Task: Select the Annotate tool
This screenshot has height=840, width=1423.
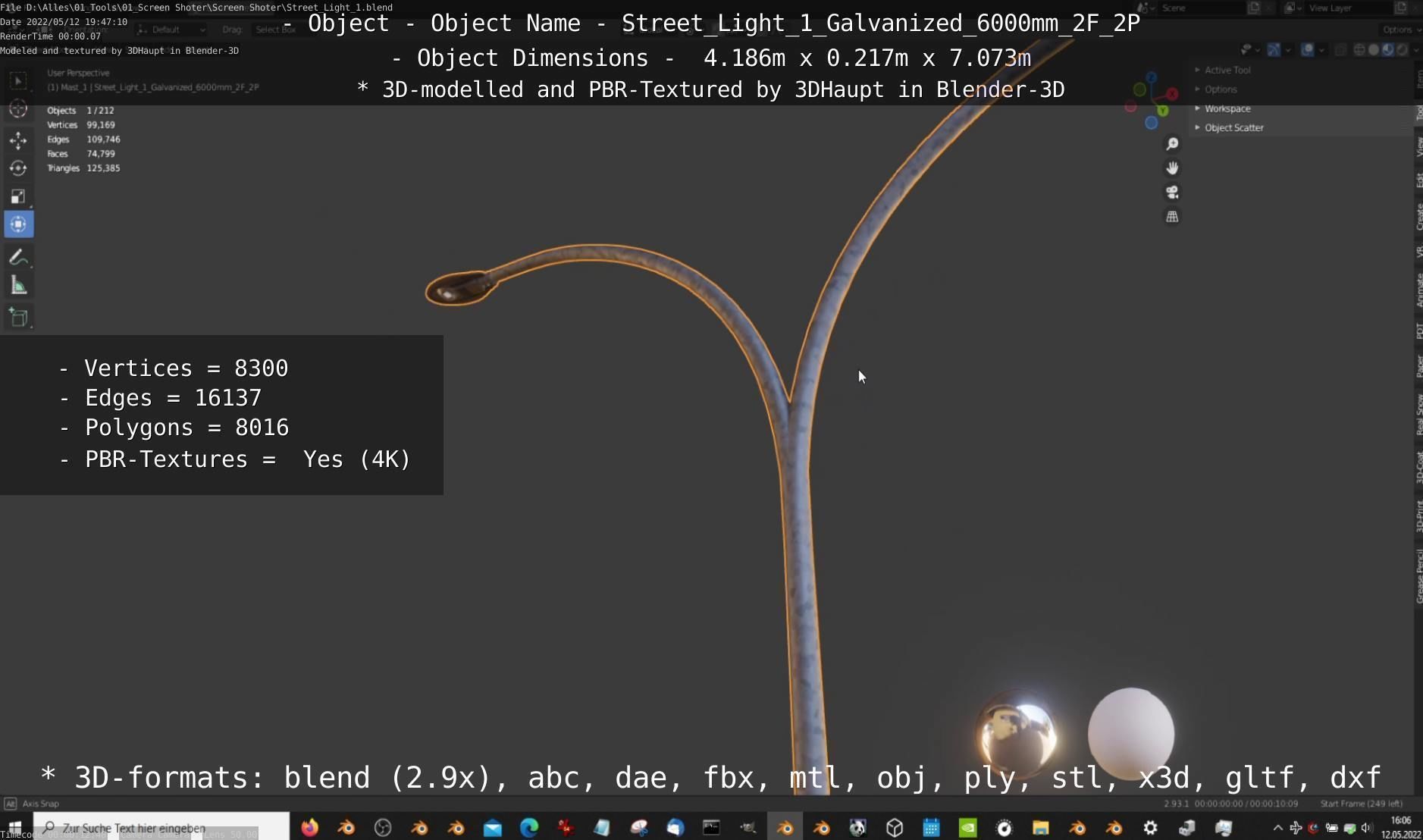Action: pos(18,257)
